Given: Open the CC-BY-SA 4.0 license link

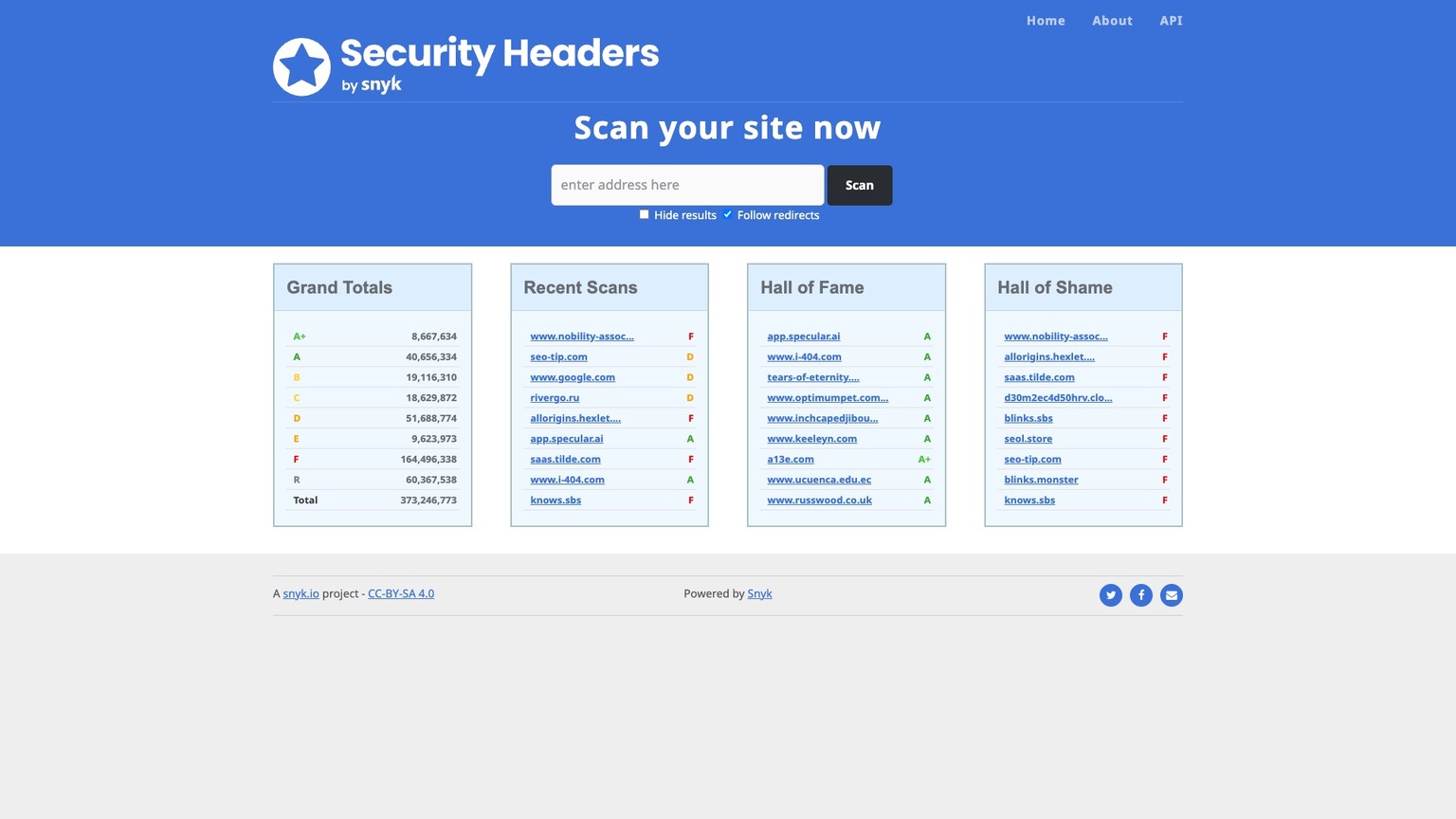Looking at the screenshot, I should (x=401, y=593).
